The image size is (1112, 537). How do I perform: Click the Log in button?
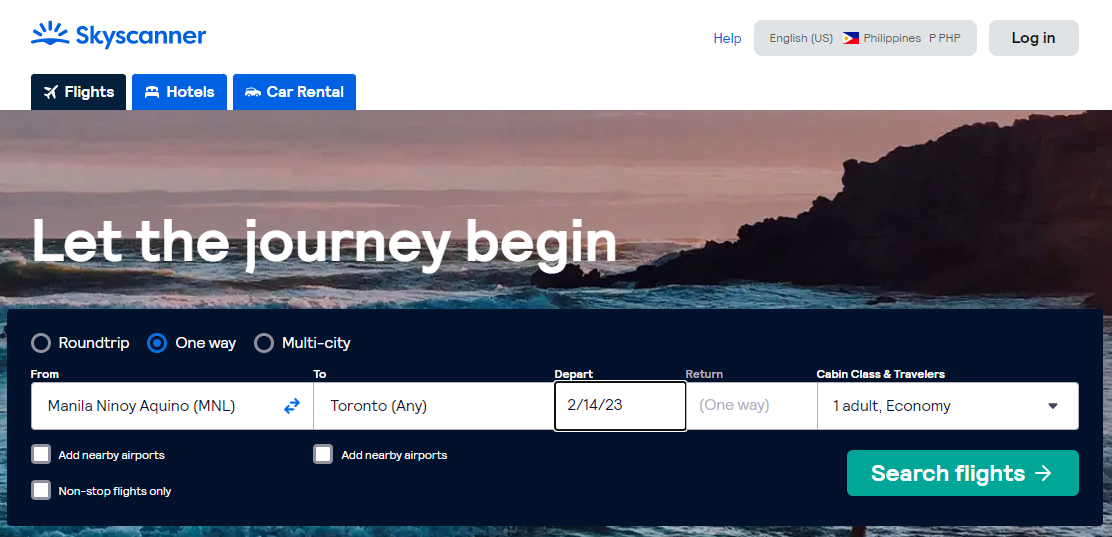click(x=1034, y=38)
